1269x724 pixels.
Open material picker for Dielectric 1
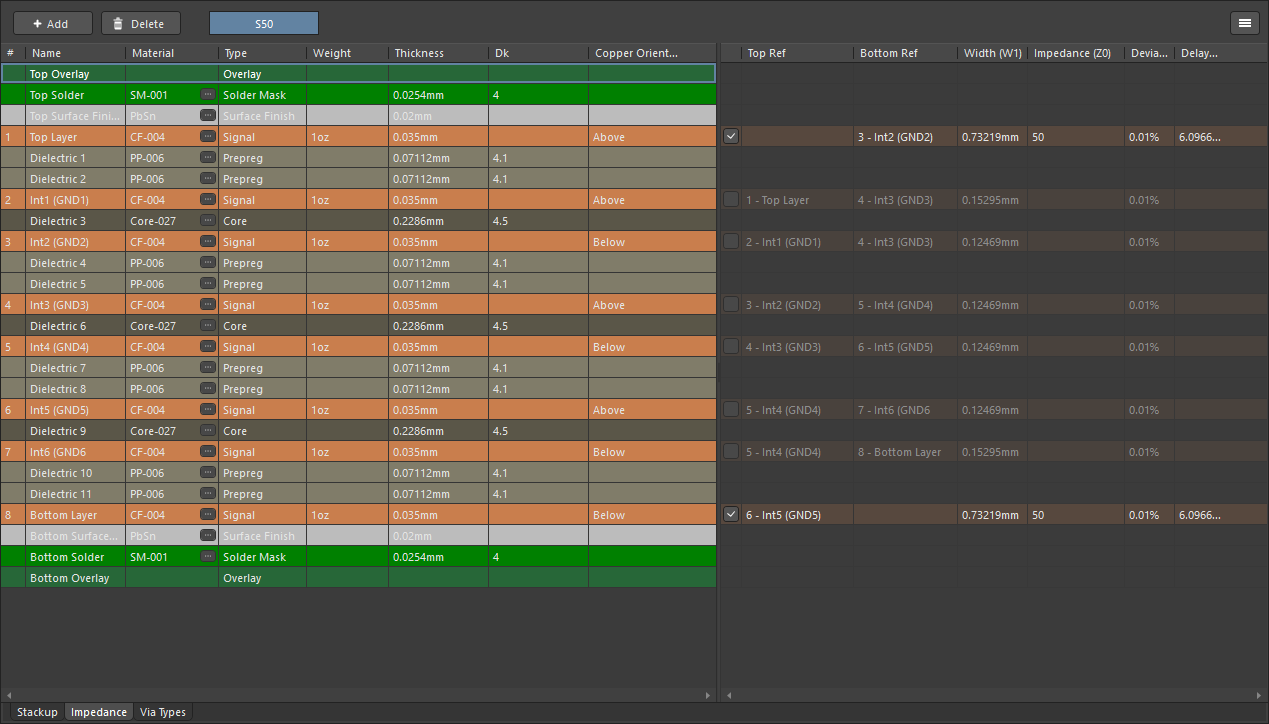click(207, 158)
